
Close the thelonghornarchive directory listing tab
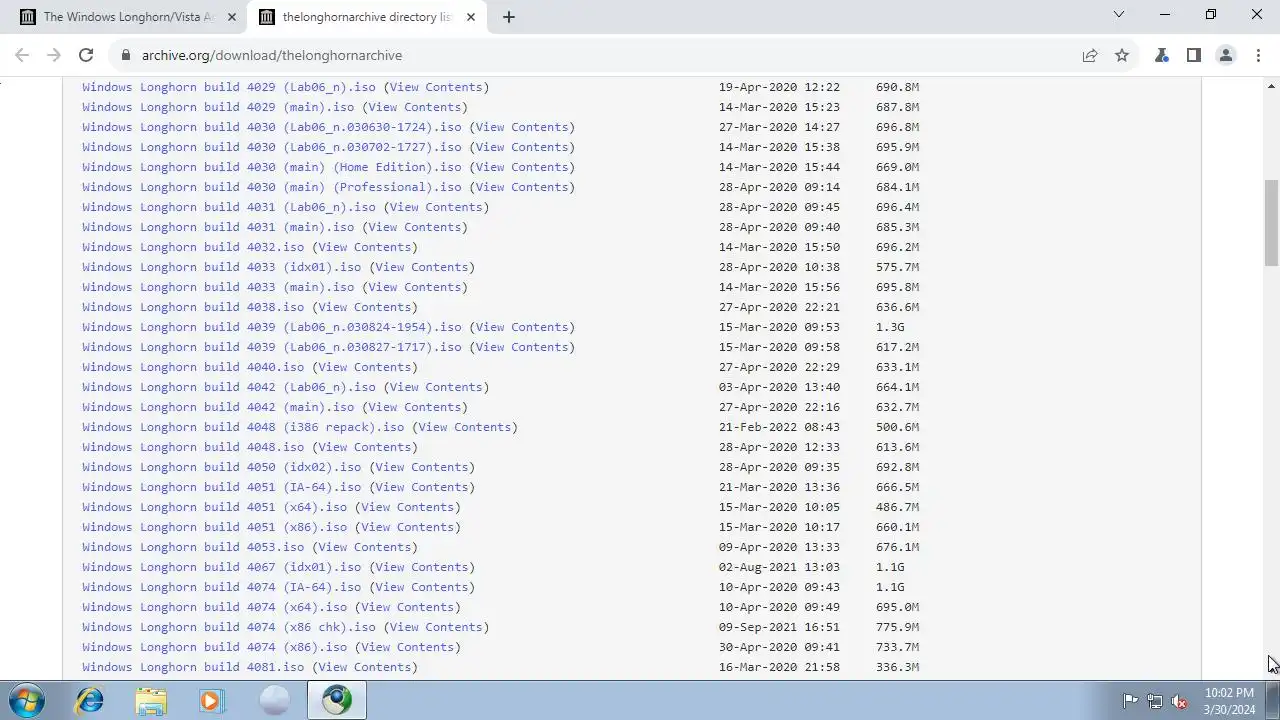point(471,17)
